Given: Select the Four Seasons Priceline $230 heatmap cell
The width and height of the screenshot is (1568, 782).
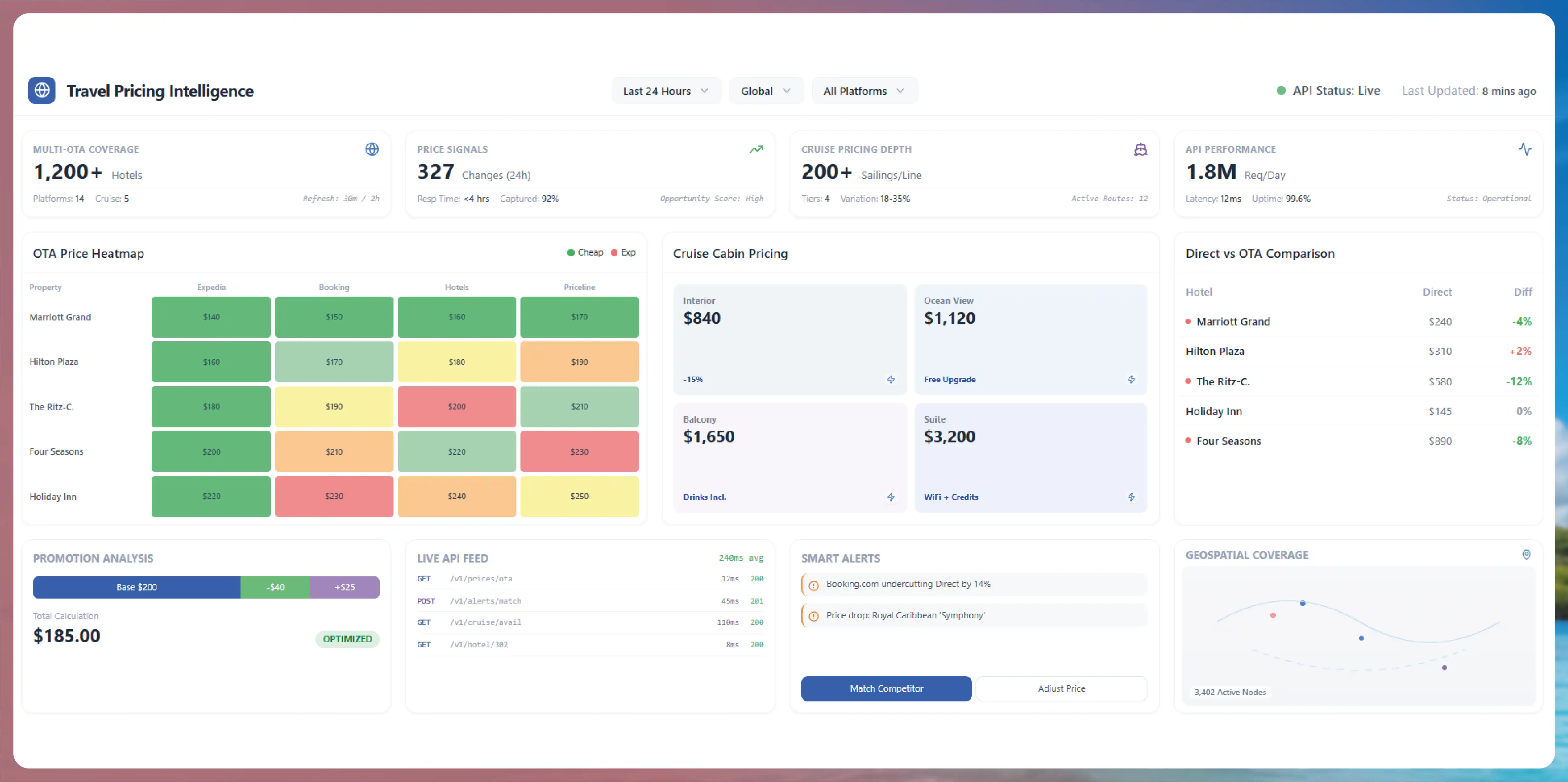Looking at the screenshot, I should click(x=579, y=452).
